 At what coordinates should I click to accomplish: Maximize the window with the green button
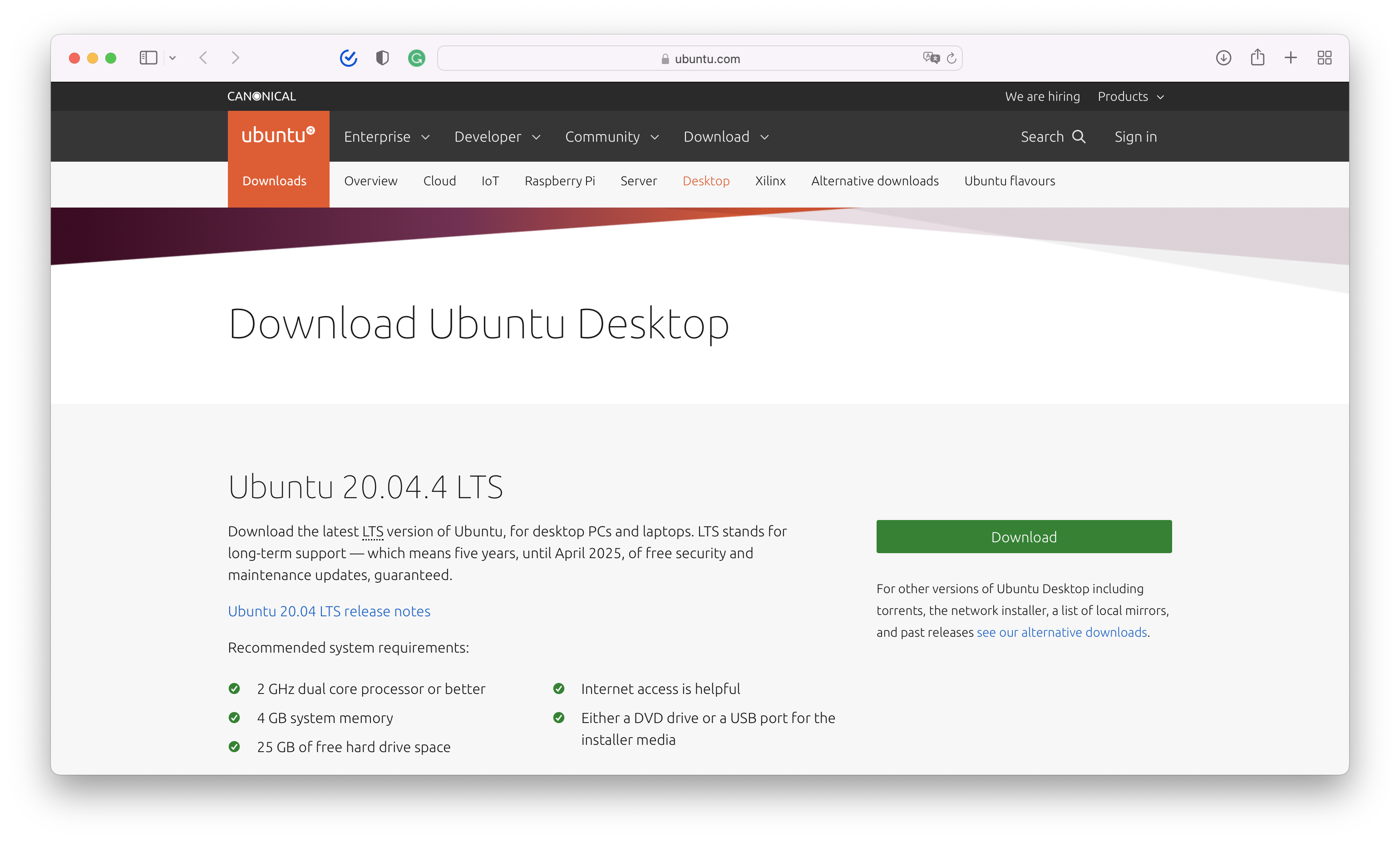111,58
